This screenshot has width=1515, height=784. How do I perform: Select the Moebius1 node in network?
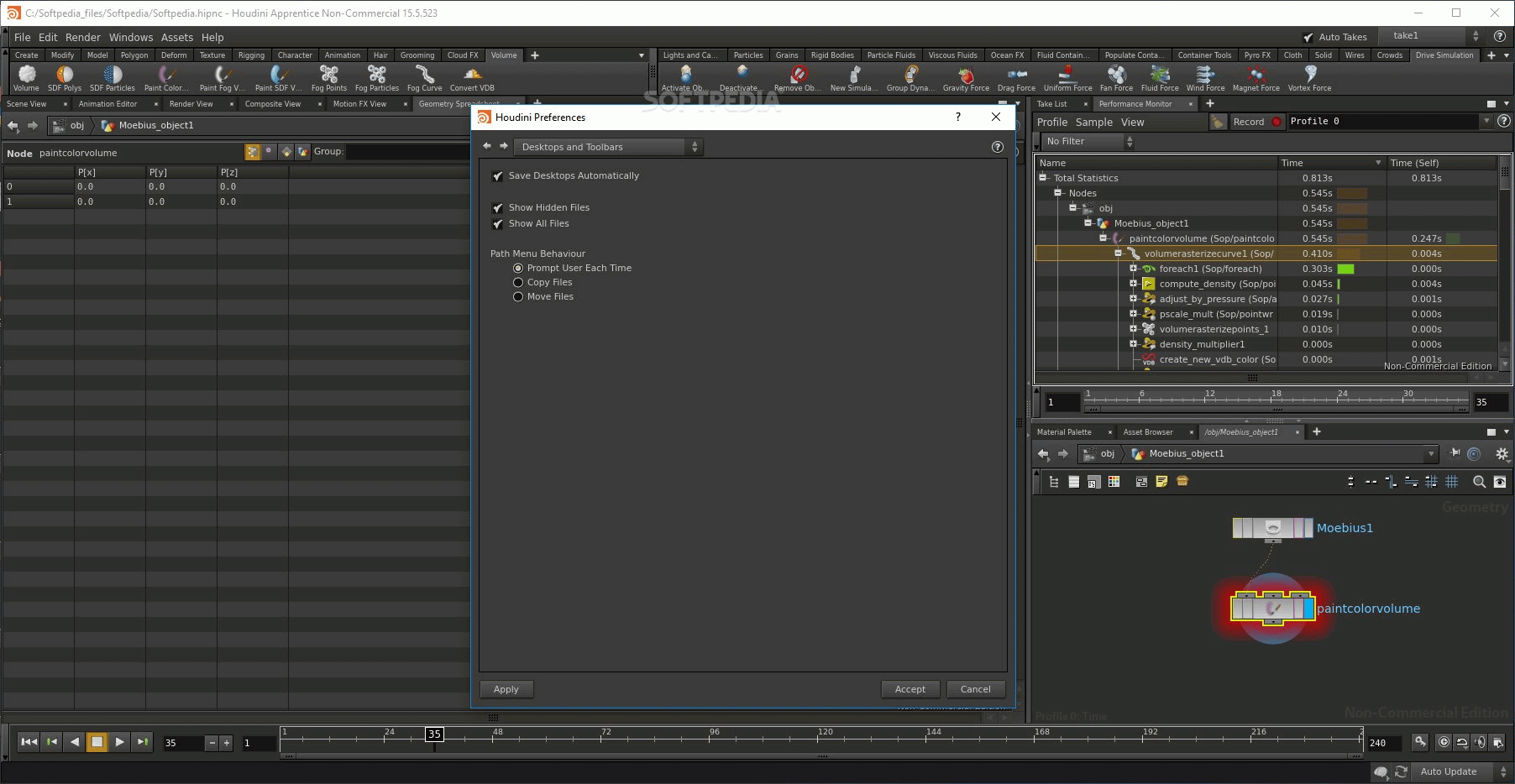pos(1272,528)
